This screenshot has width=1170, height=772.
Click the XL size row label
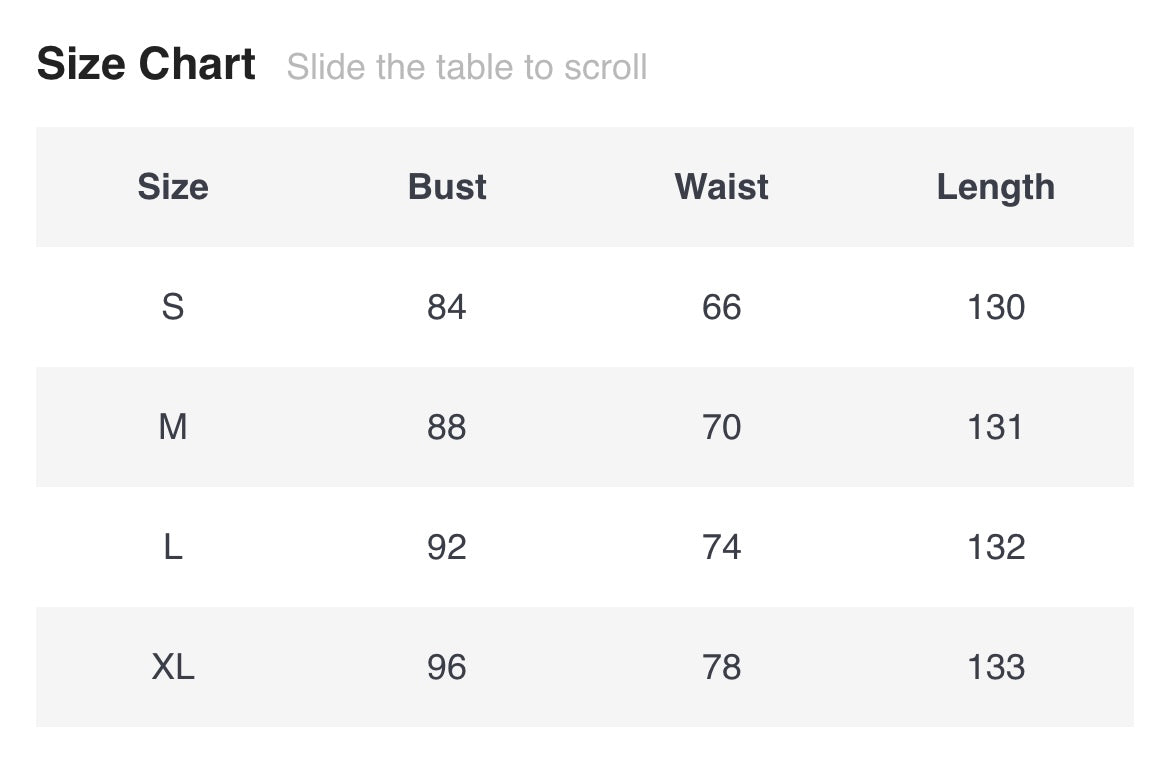pos(173,667)
